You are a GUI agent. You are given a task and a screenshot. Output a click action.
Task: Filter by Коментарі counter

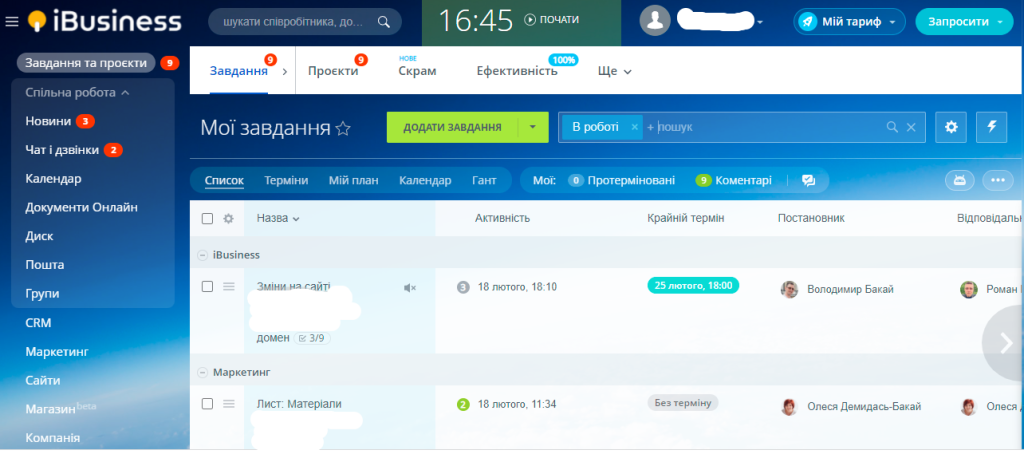tap(733, 180)
